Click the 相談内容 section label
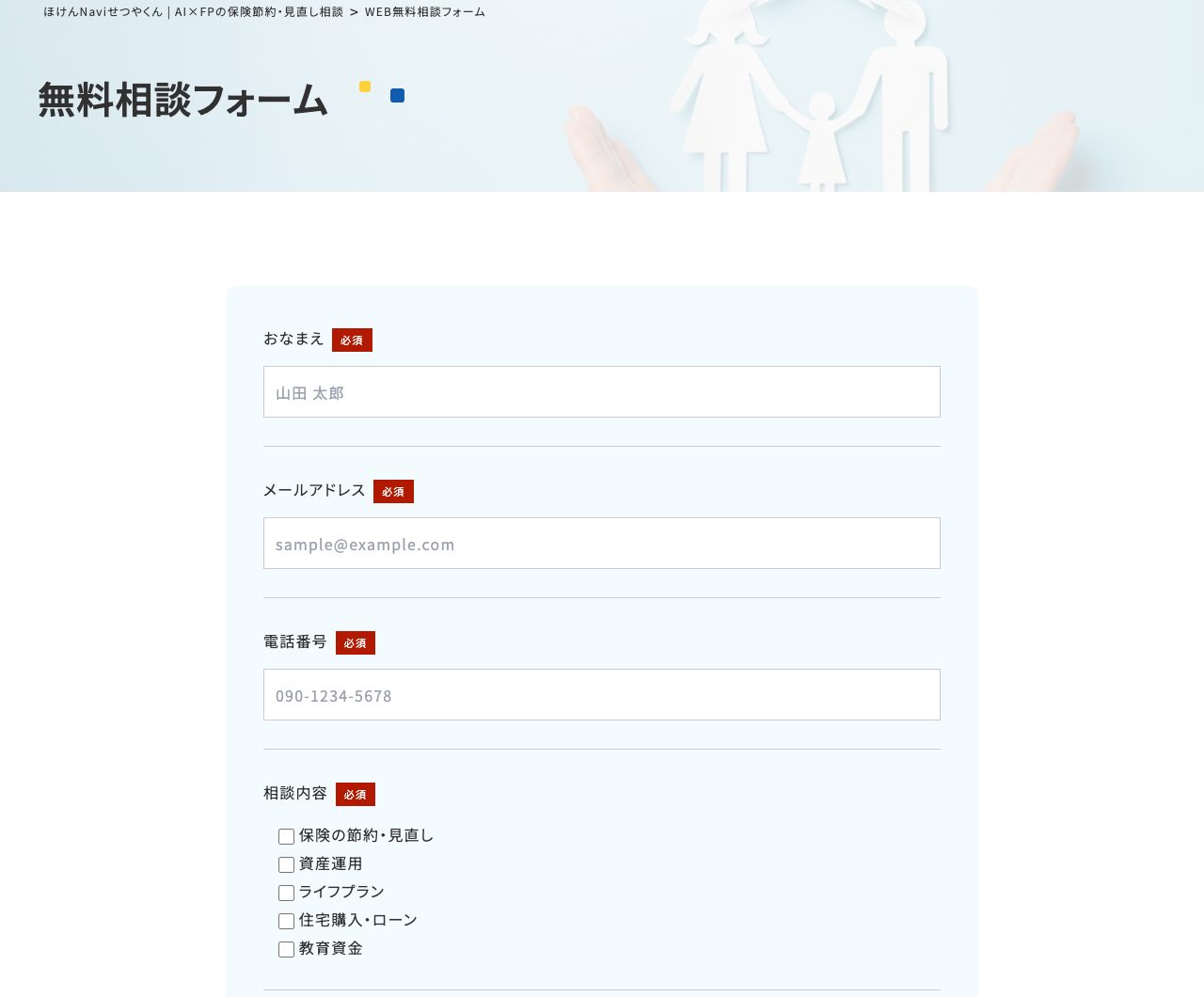The height and width of the screenshot is (997, 1204). coord(295,793)
